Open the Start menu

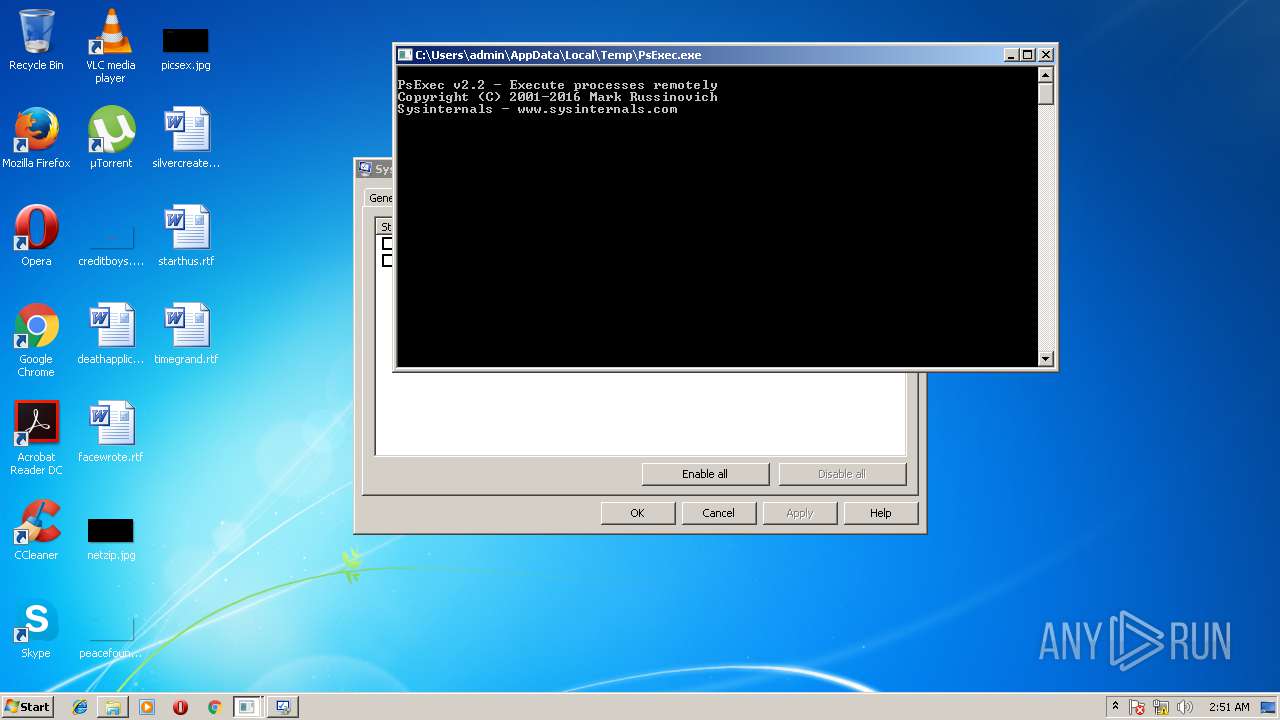tap(28, 707)
